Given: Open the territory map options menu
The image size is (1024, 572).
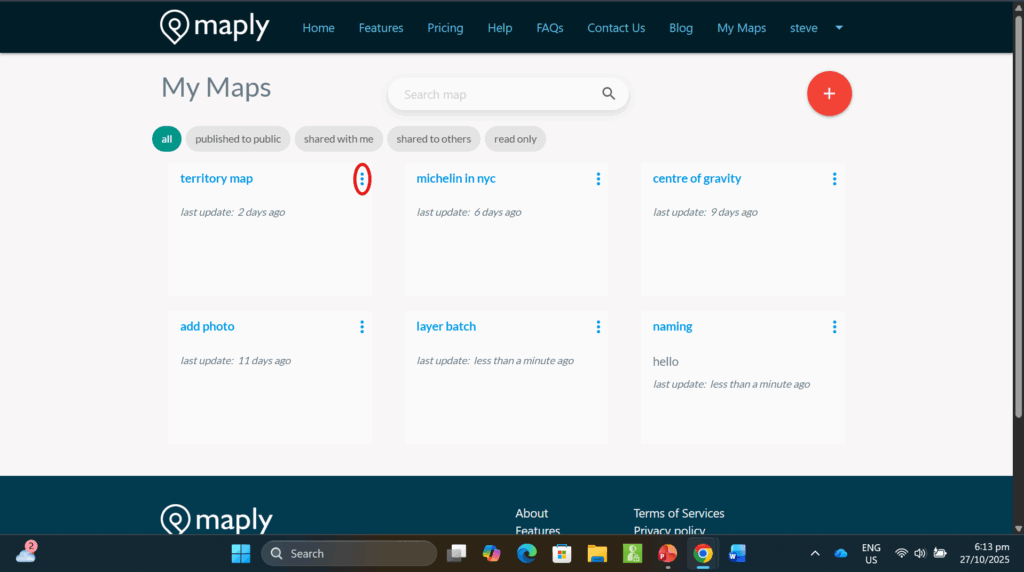Looking at the screenshot, I should coord(362,179).
